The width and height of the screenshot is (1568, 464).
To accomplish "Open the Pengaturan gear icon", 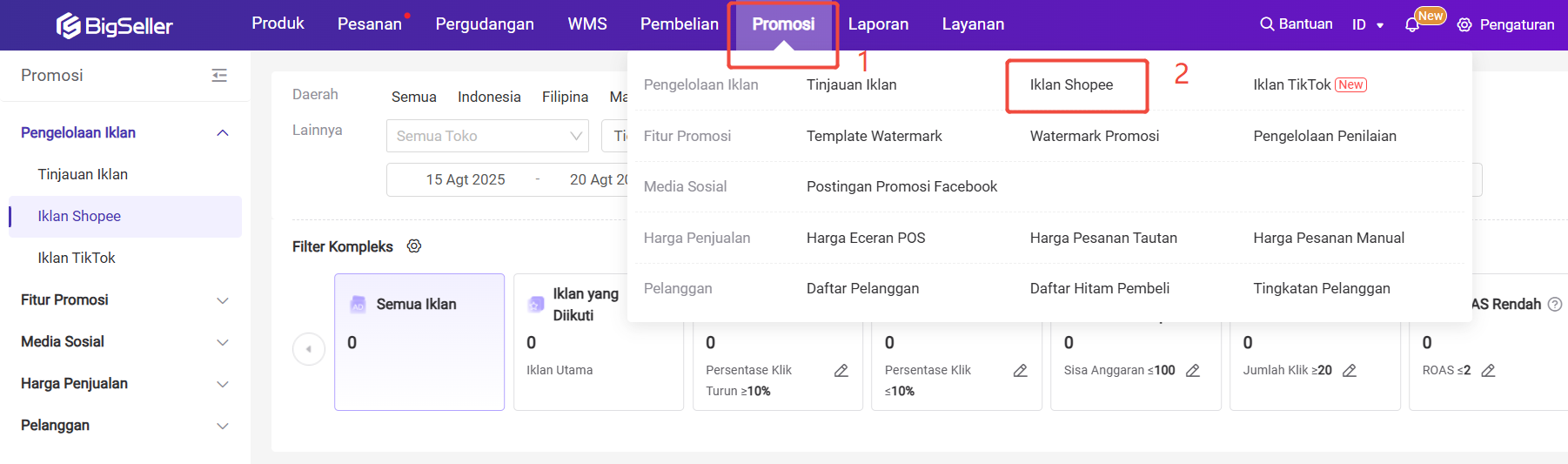I will (1464, 25).
